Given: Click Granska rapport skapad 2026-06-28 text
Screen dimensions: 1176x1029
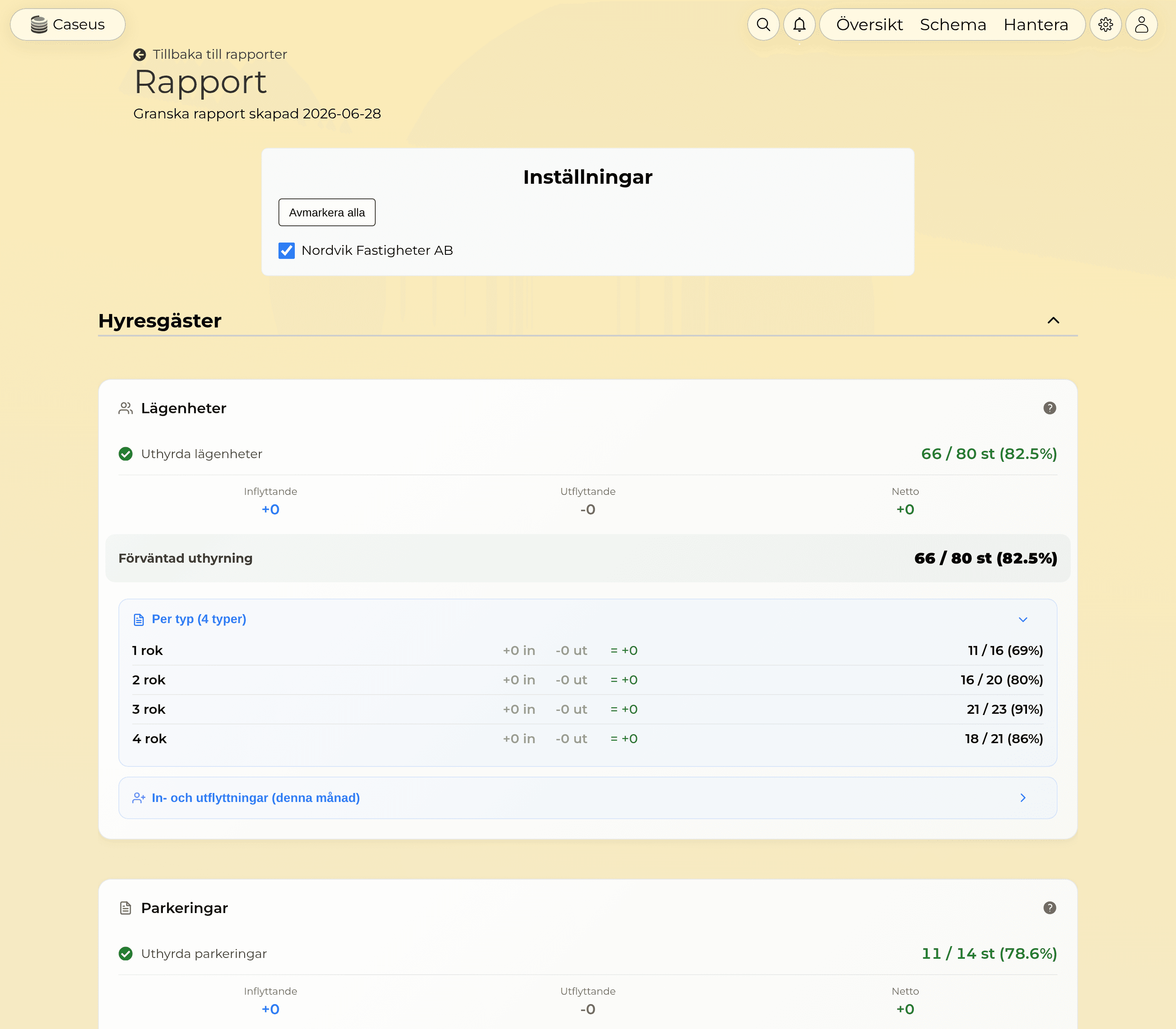Looking at the screenshot, I should pyautogui.click(x=257, y=114).
